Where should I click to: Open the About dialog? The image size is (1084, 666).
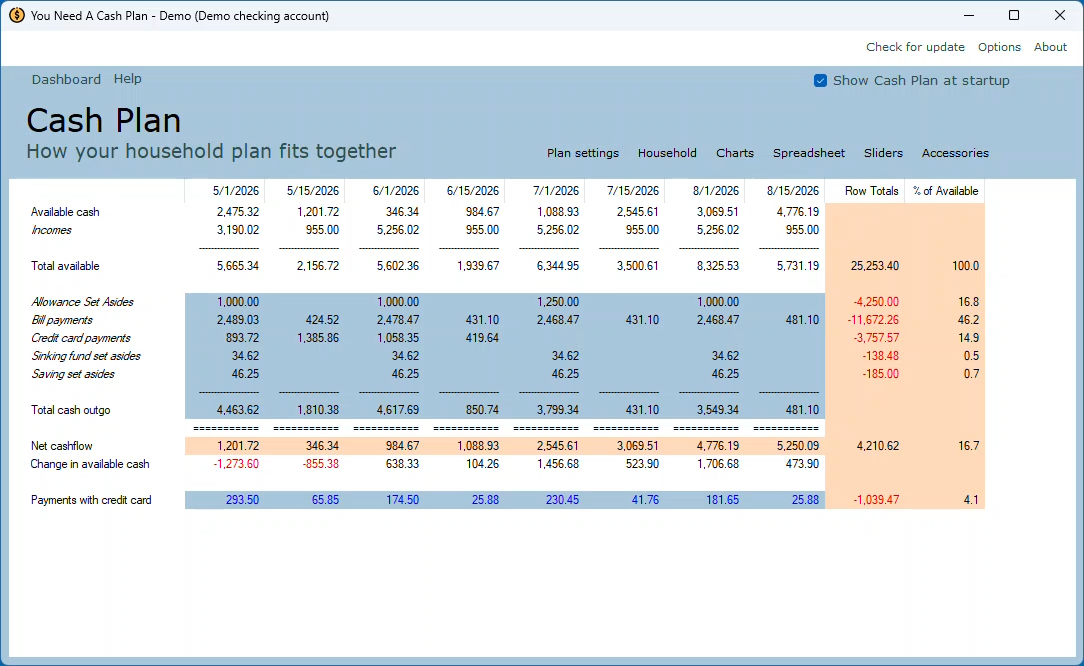tap(1050, 46)
